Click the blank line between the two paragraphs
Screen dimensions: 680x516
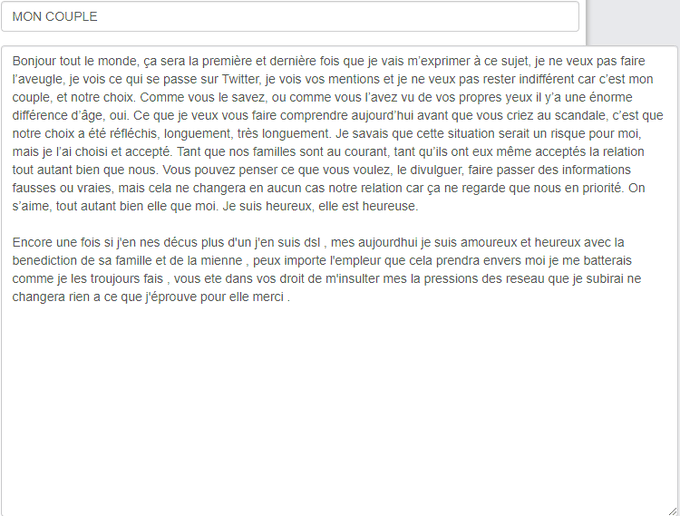(x=338, y=224)
